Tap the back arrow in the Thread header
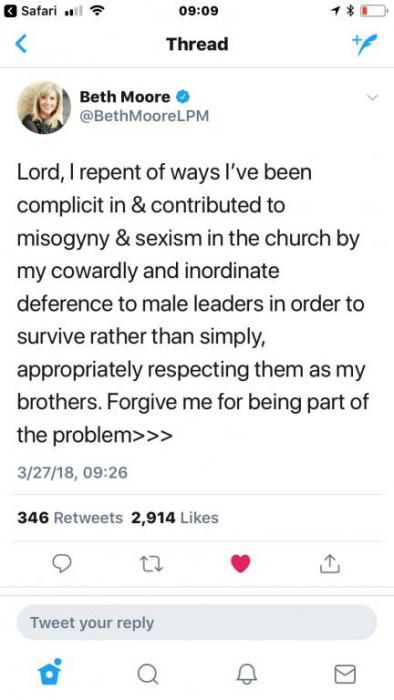The height and width of the screenshot is (700, 394). point(21,44)
